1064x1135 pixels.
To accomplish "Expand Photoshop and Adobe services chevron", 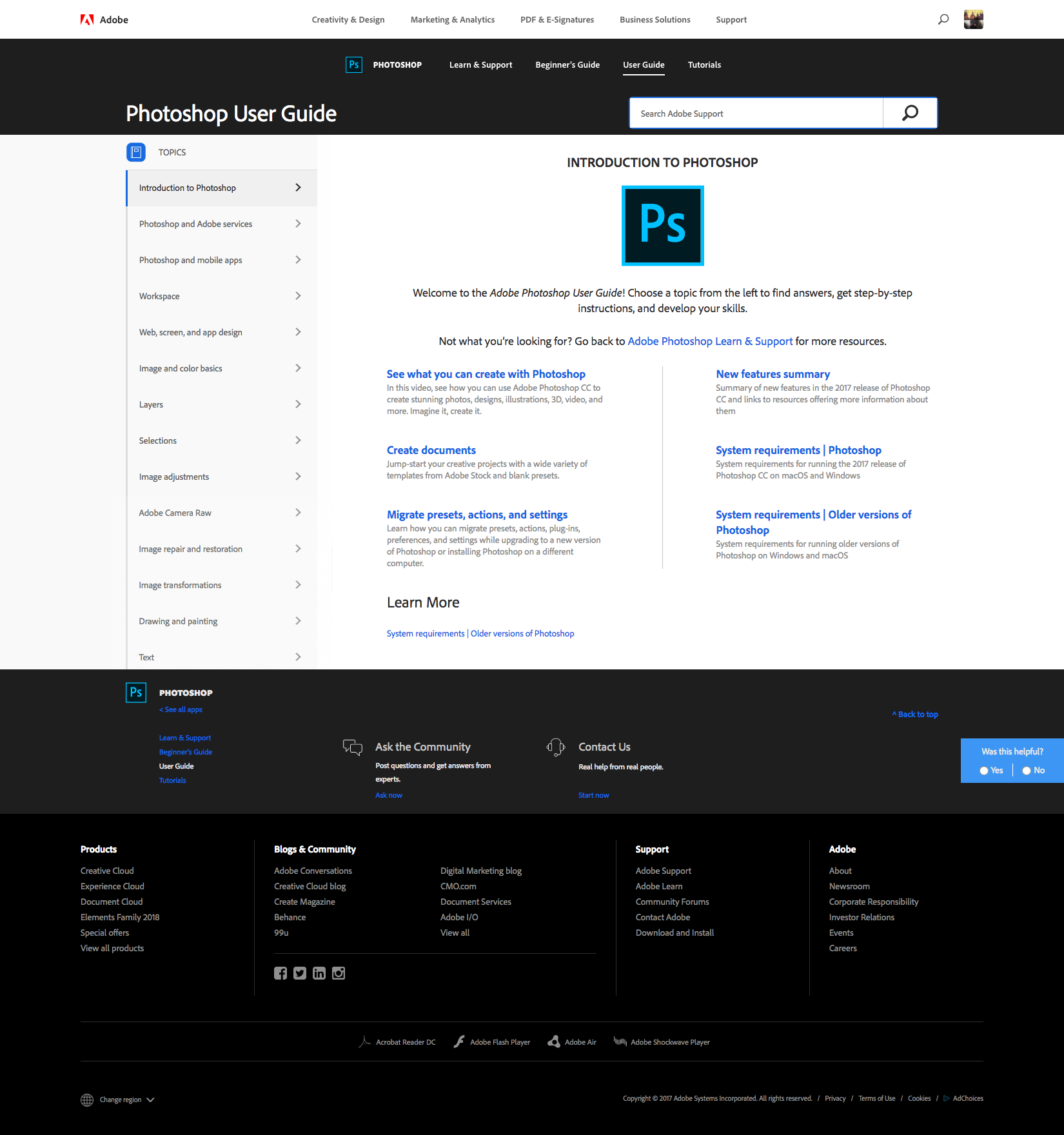I will coord(298,224).
